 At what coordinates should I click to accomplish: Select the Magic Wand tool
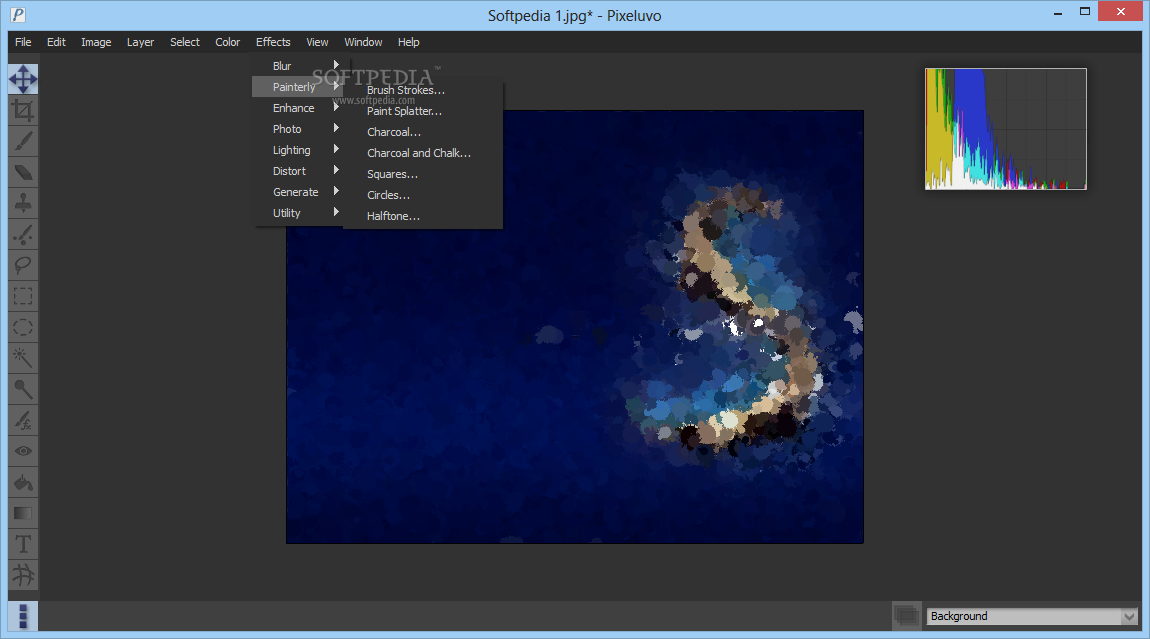(x=23, y=358)
